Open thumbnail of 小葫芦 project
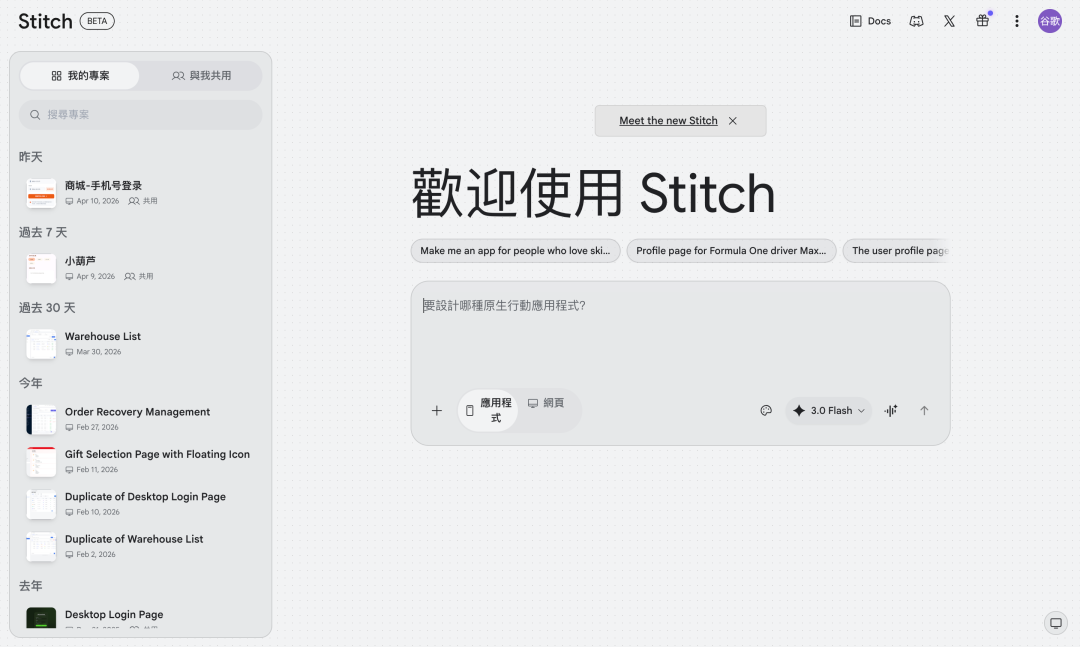1080x647 pixels. coord(41,269)
